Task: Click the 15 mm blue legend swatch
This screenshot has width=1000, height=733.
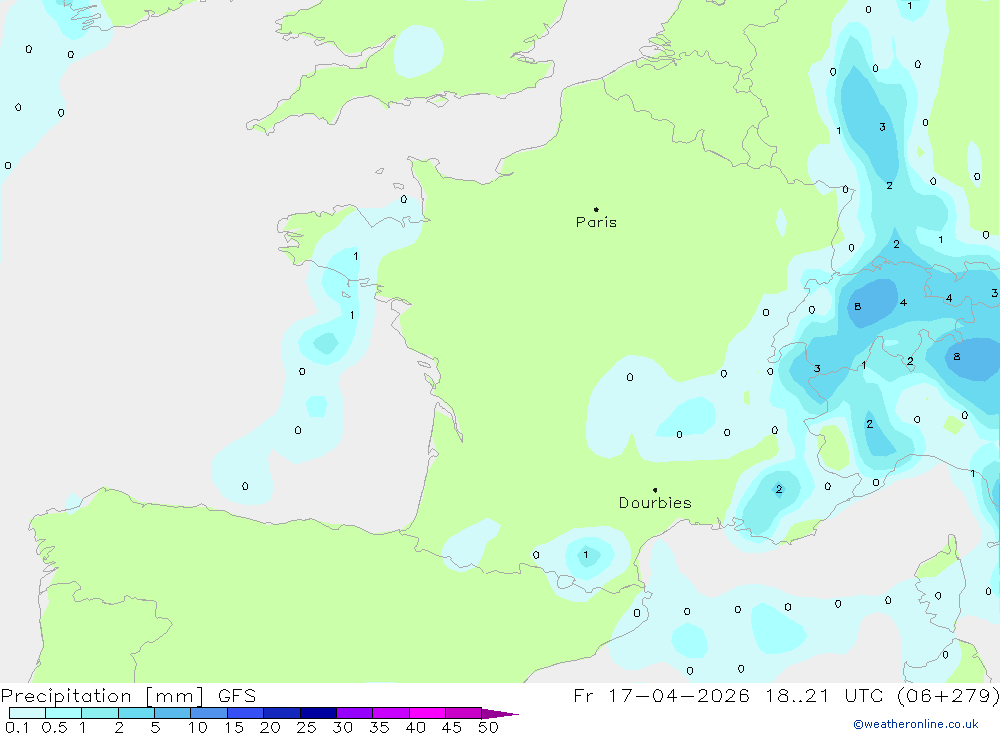Action: 245,713
